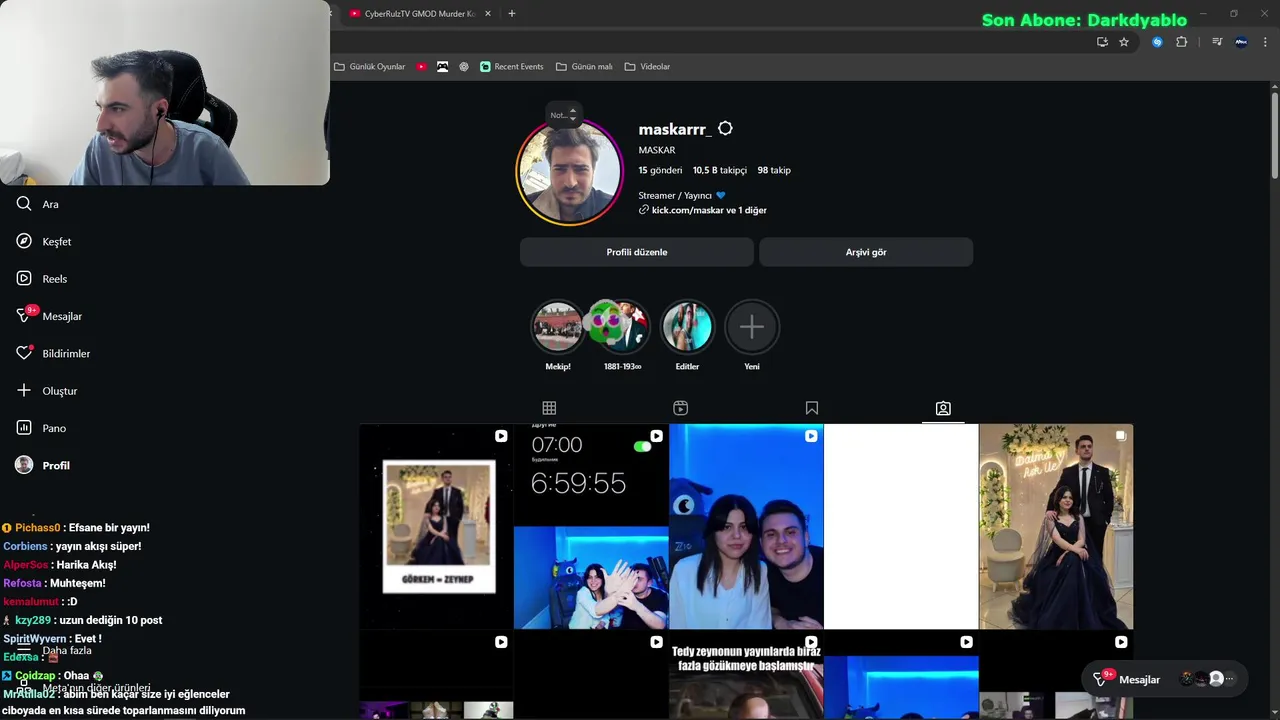1280x720 pixels.
Task: Bookmark this page with the star icon
Action: (1124, 42)
